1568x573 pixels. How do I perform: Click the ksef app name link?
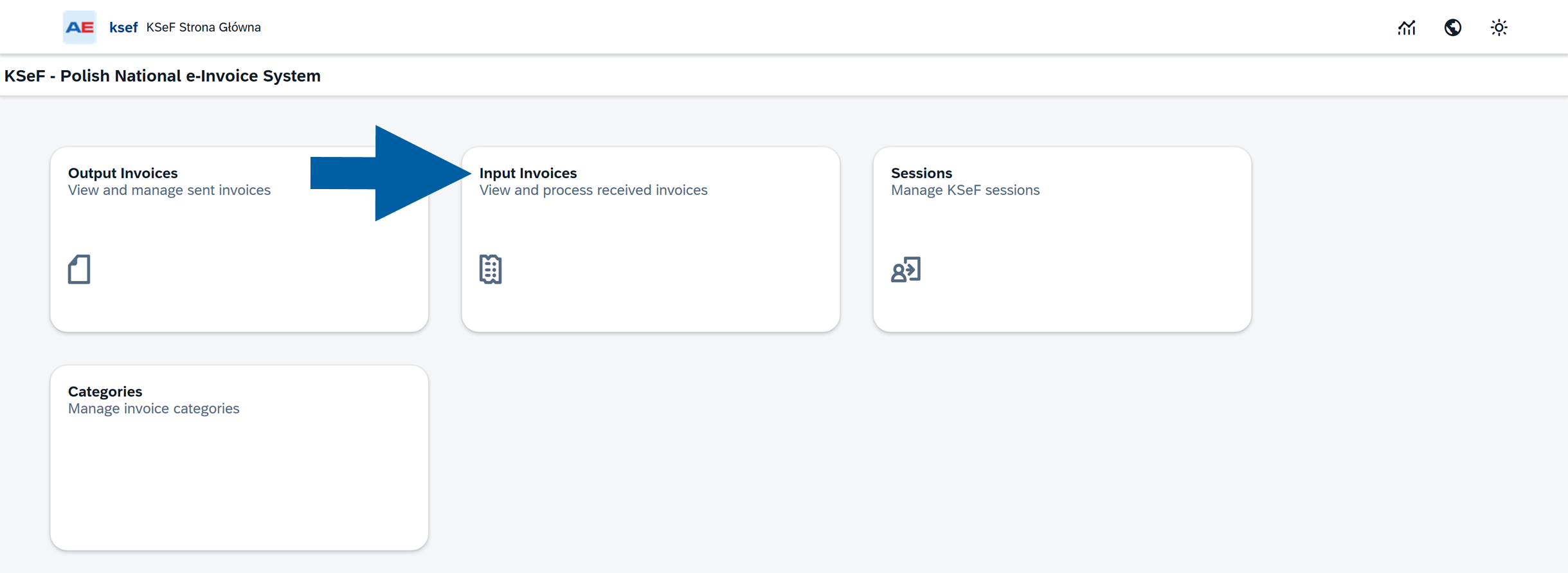point(123,27)
